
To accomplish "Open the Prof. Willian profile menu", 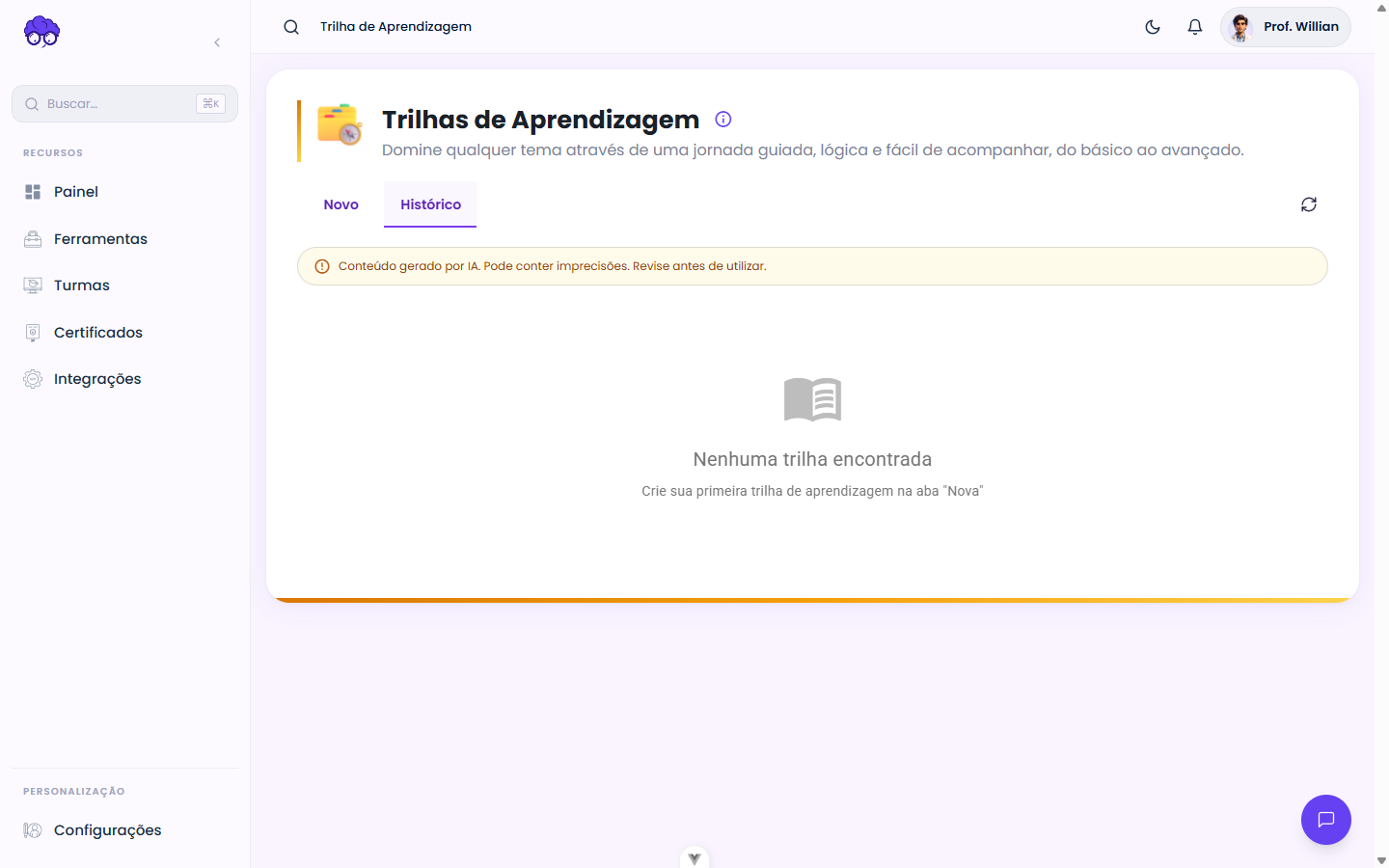I will coord(1286,27).
